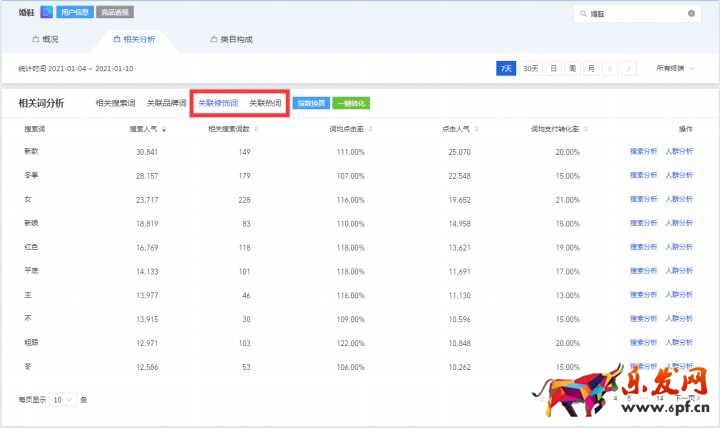Image resolution: width=720 pixels, height=428 pixels.
Task: Select the 7天 time range
Action: tap(507, 68)
